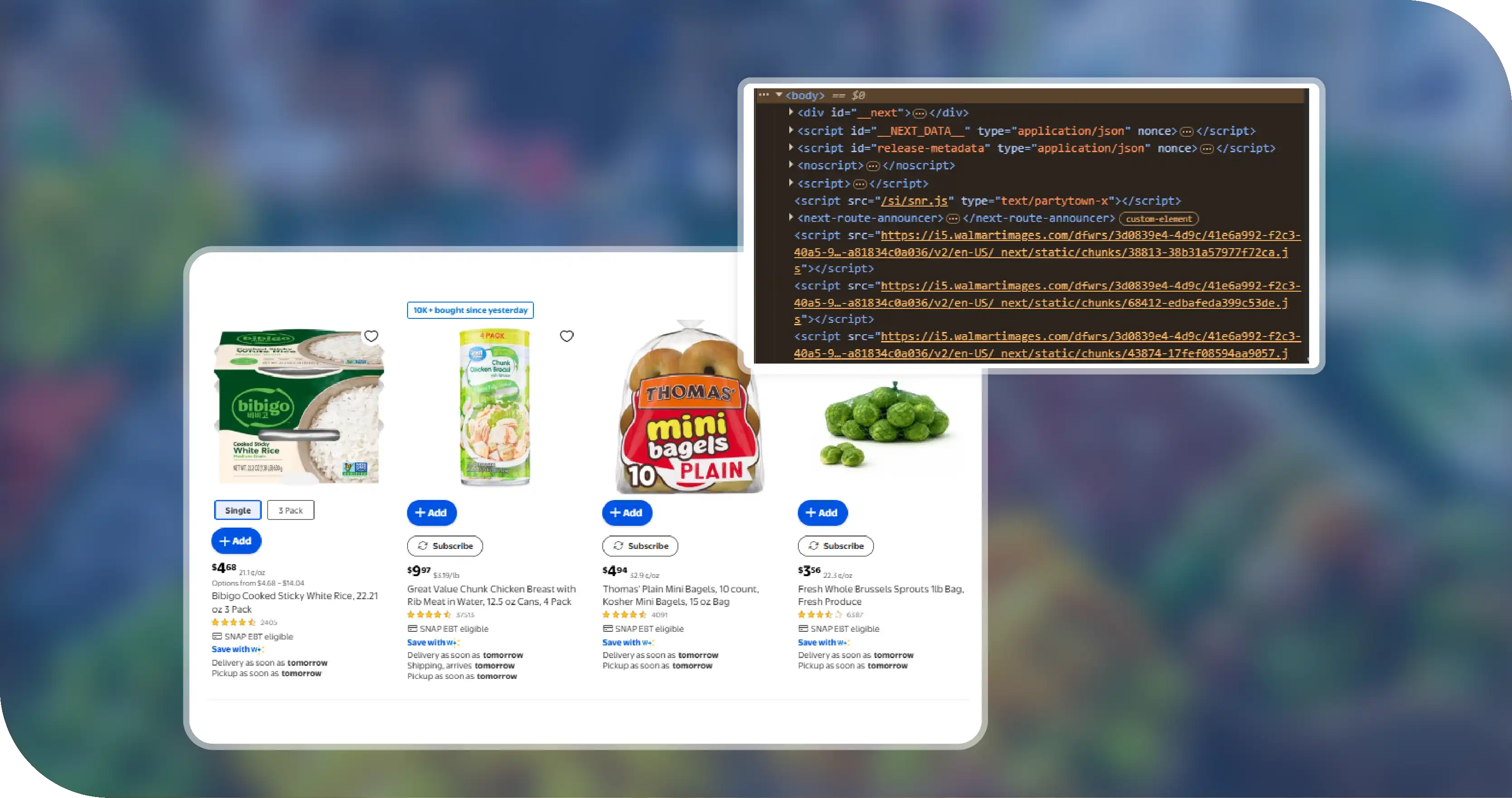Viewport: 1512px width, 798px height.
Task: Open the chunks/68412 script URL
Action: click(x=1047, y=303)
